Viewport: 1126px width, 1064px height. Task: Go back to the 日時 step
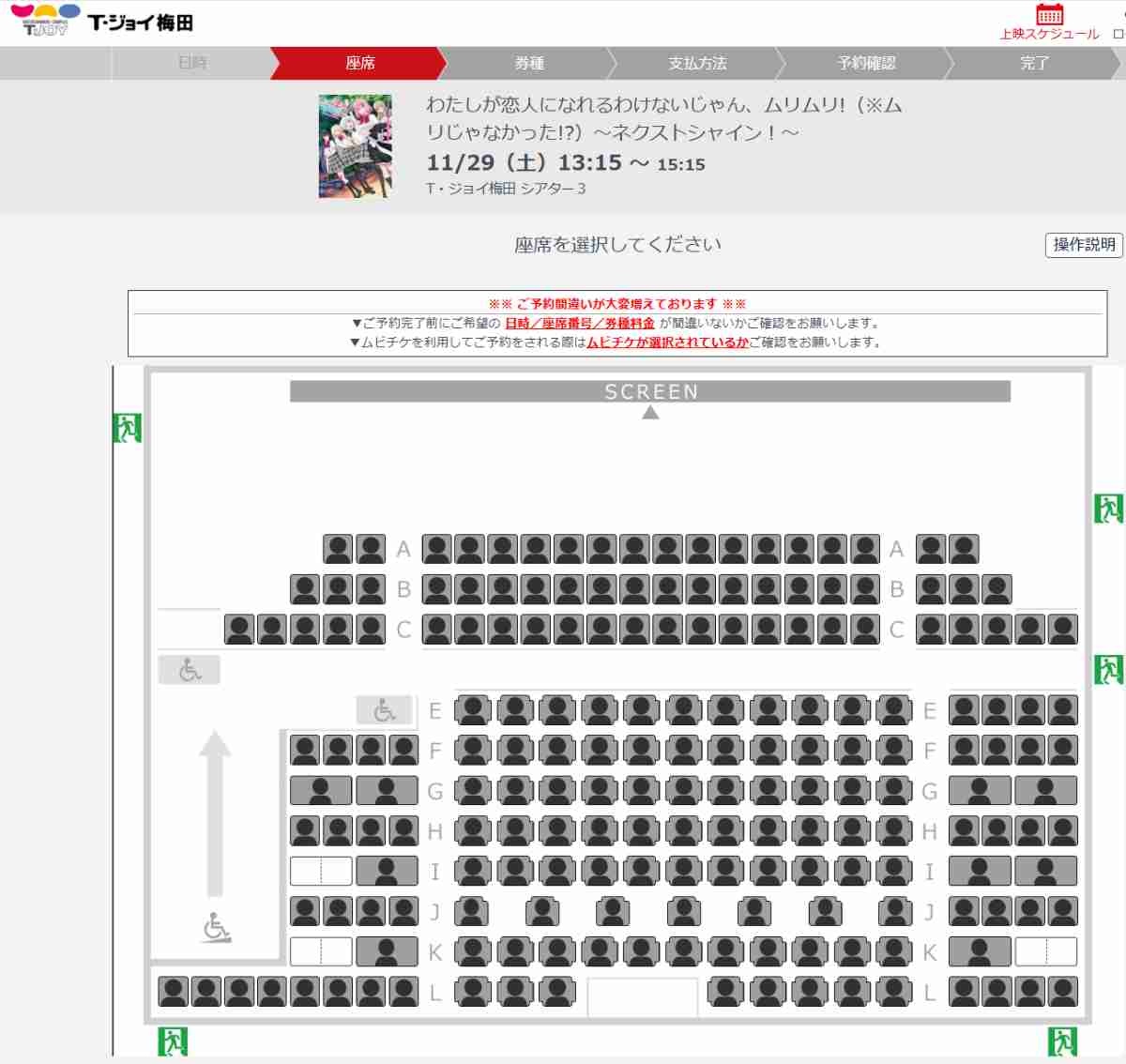[x=192, y=63]
